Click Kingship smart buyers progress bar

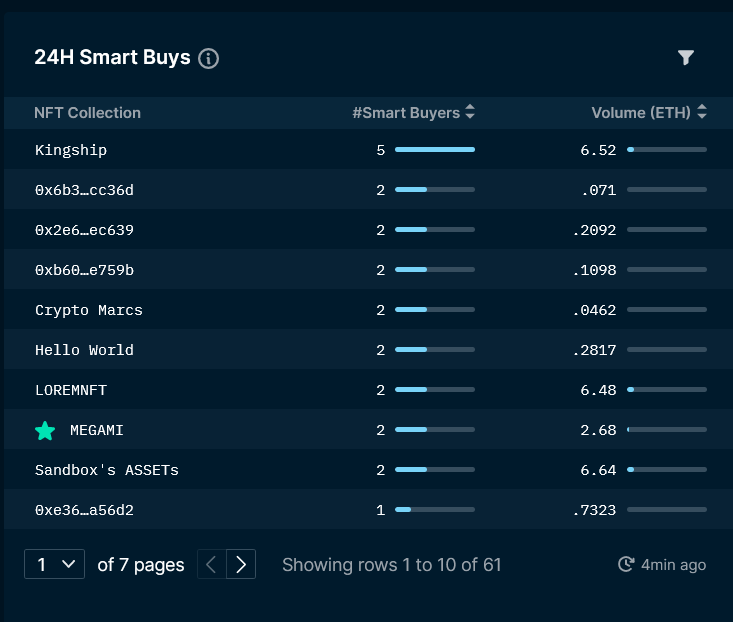[x=435, y=150]
